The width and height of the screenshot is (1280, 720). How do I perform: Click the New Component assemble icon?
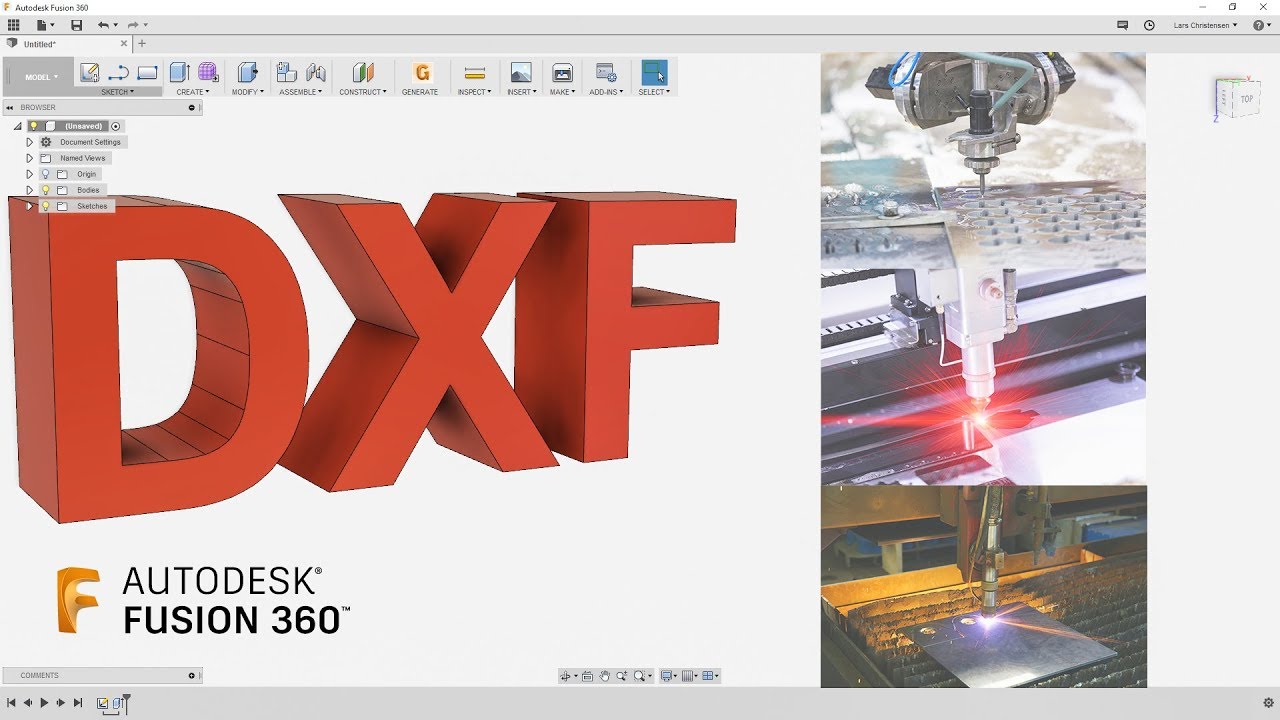coord(286,72)
